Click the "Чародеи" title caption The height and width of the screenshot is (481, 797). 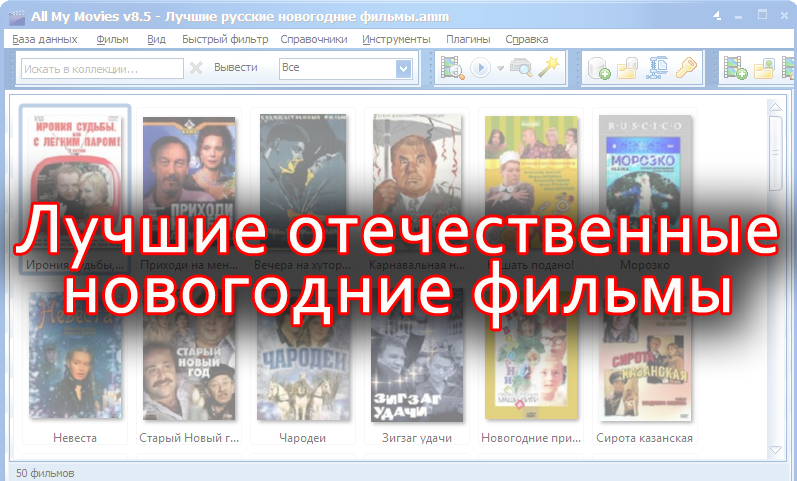(x=302, y=438)
